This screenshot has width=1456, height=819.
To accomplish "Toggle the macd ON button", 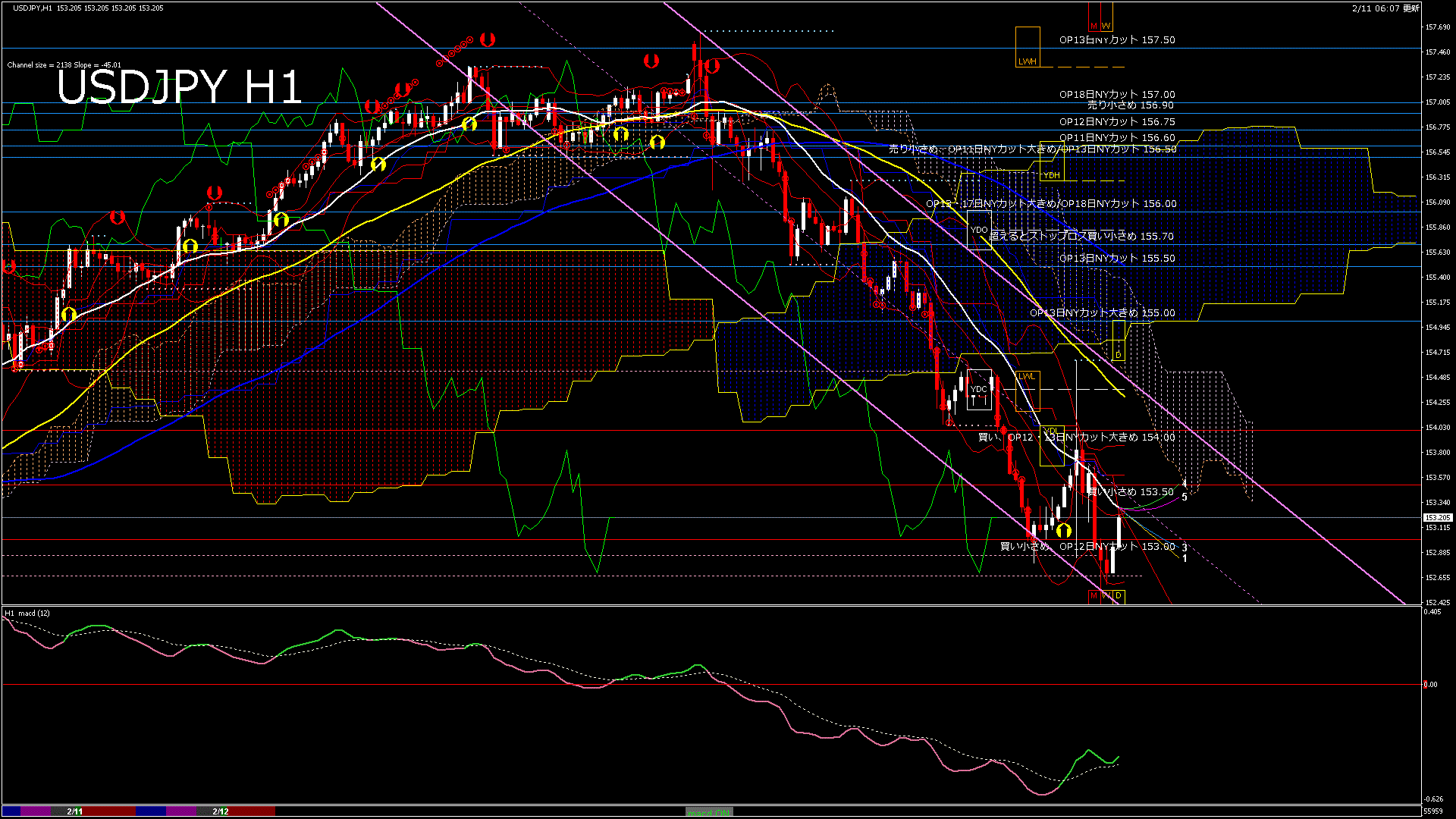I will (x=709, y=812).
